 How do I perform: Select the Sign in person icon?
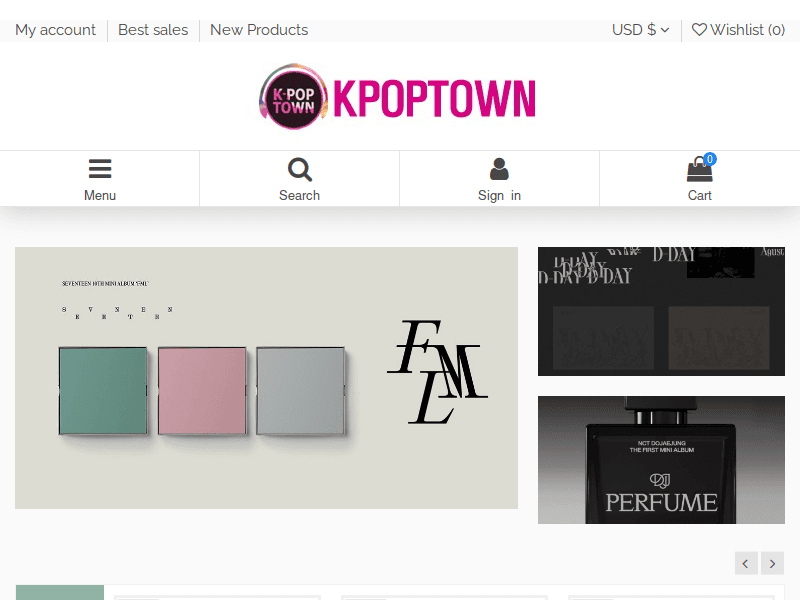[x=499, y=168]
